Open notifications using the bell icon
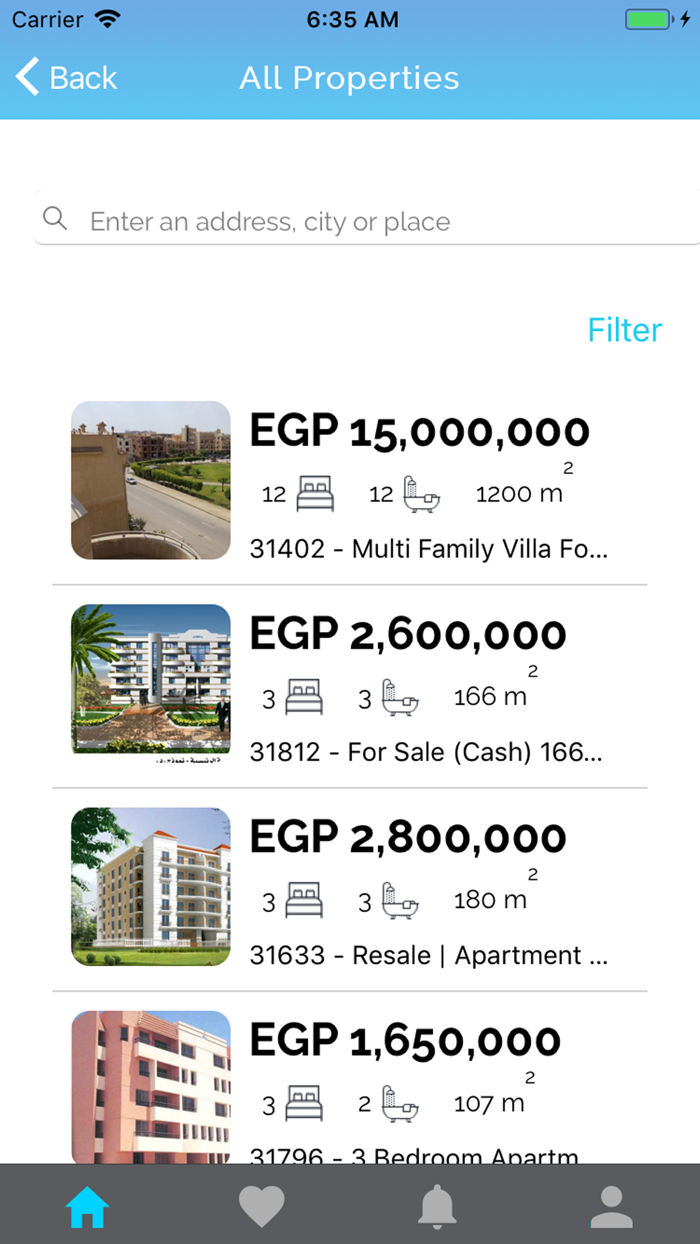Viewport: 700px width, 1244px height. click(437, 1206)
